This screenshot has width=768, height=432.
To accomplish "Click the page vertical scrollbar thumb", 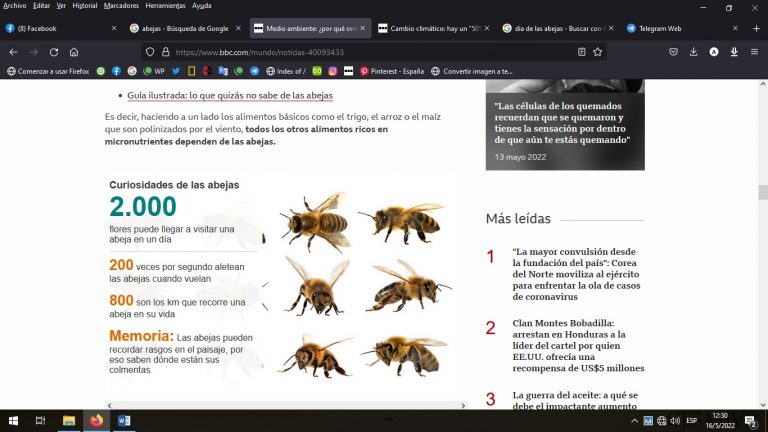I will tap(762, 192).
